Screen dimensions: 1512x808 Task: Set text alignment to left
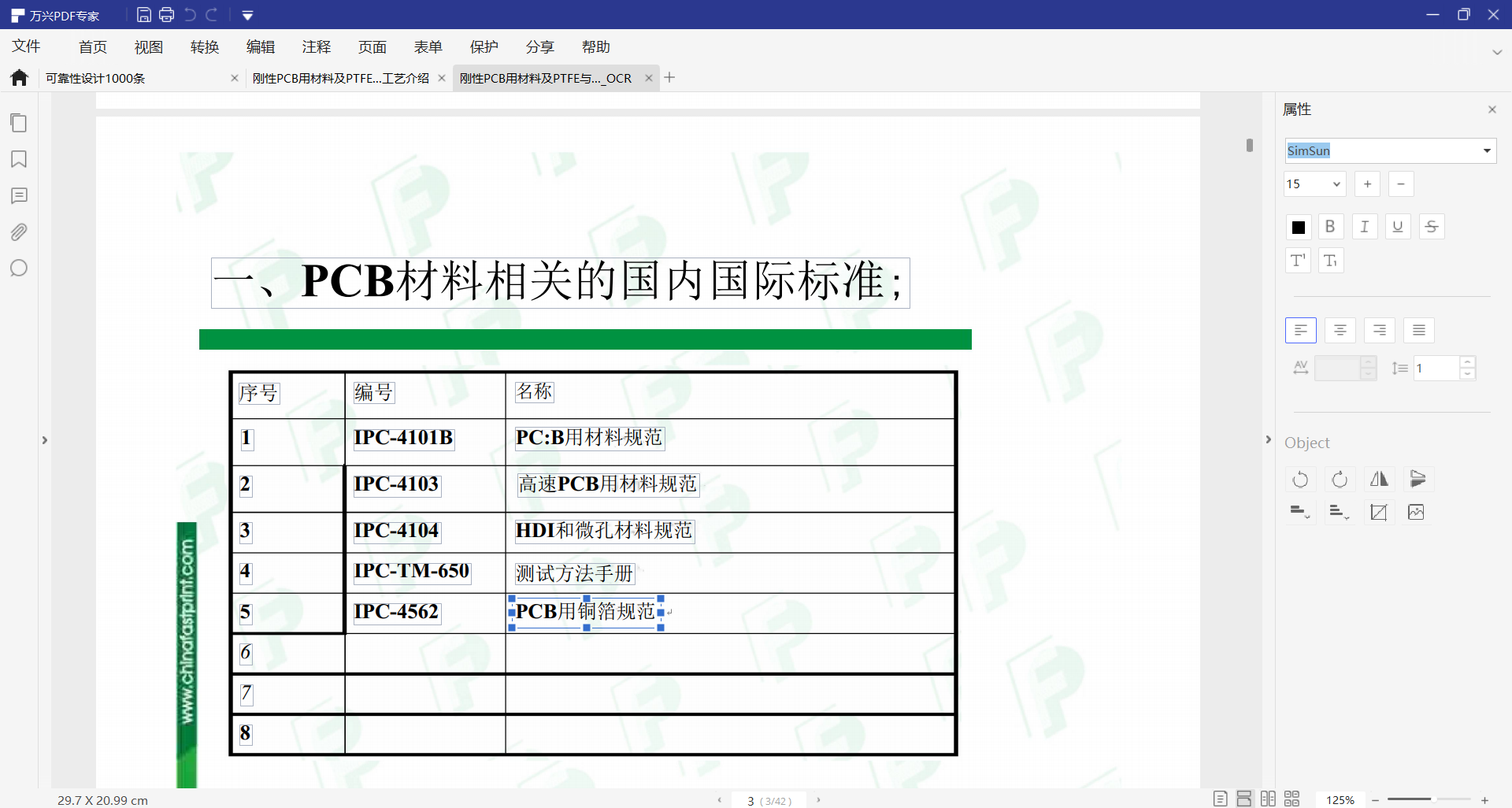point(1301,330)
